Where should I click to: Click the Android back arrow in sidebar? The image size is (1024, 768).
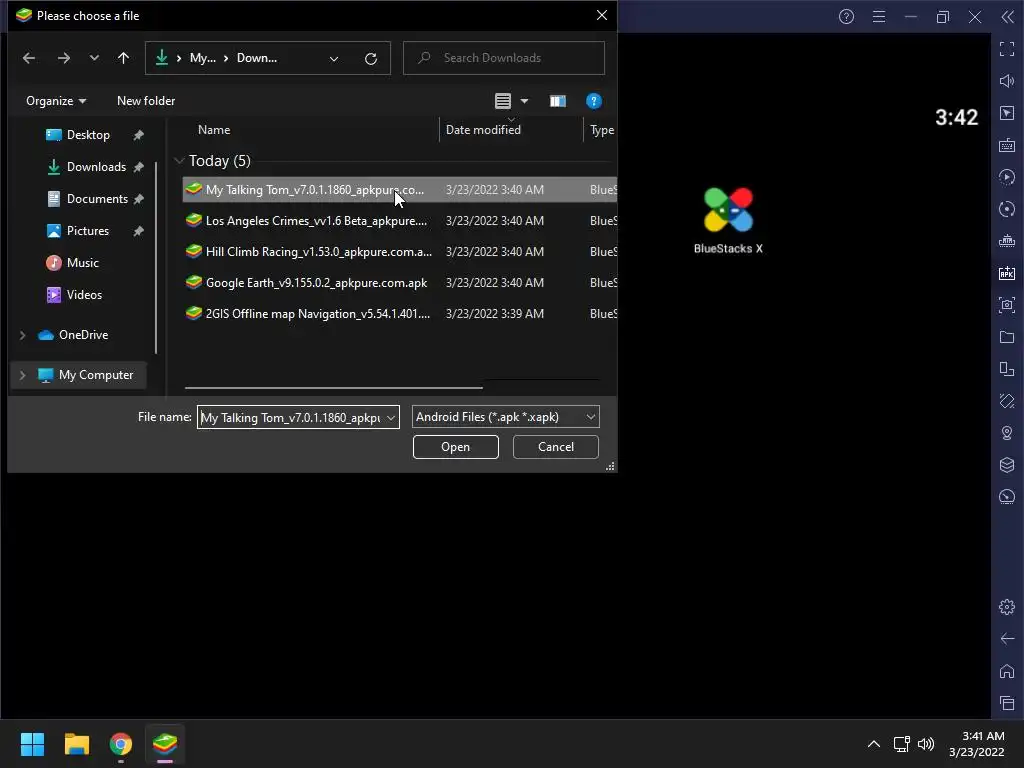pyautogui.click(x=1006, y=639)
